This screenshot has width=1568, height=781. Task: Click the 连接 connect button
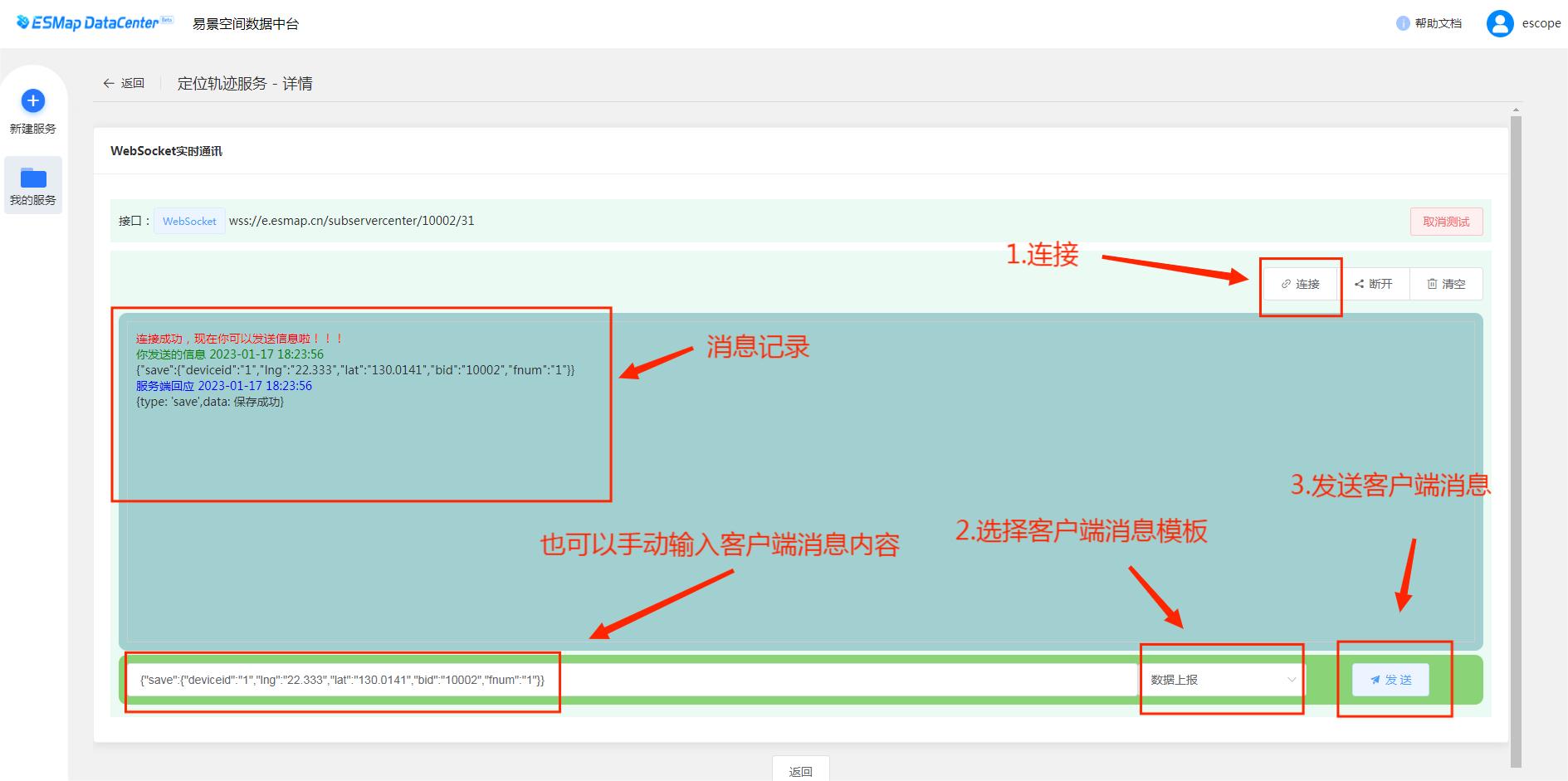pyautogui.click(x=1300, y=284)
